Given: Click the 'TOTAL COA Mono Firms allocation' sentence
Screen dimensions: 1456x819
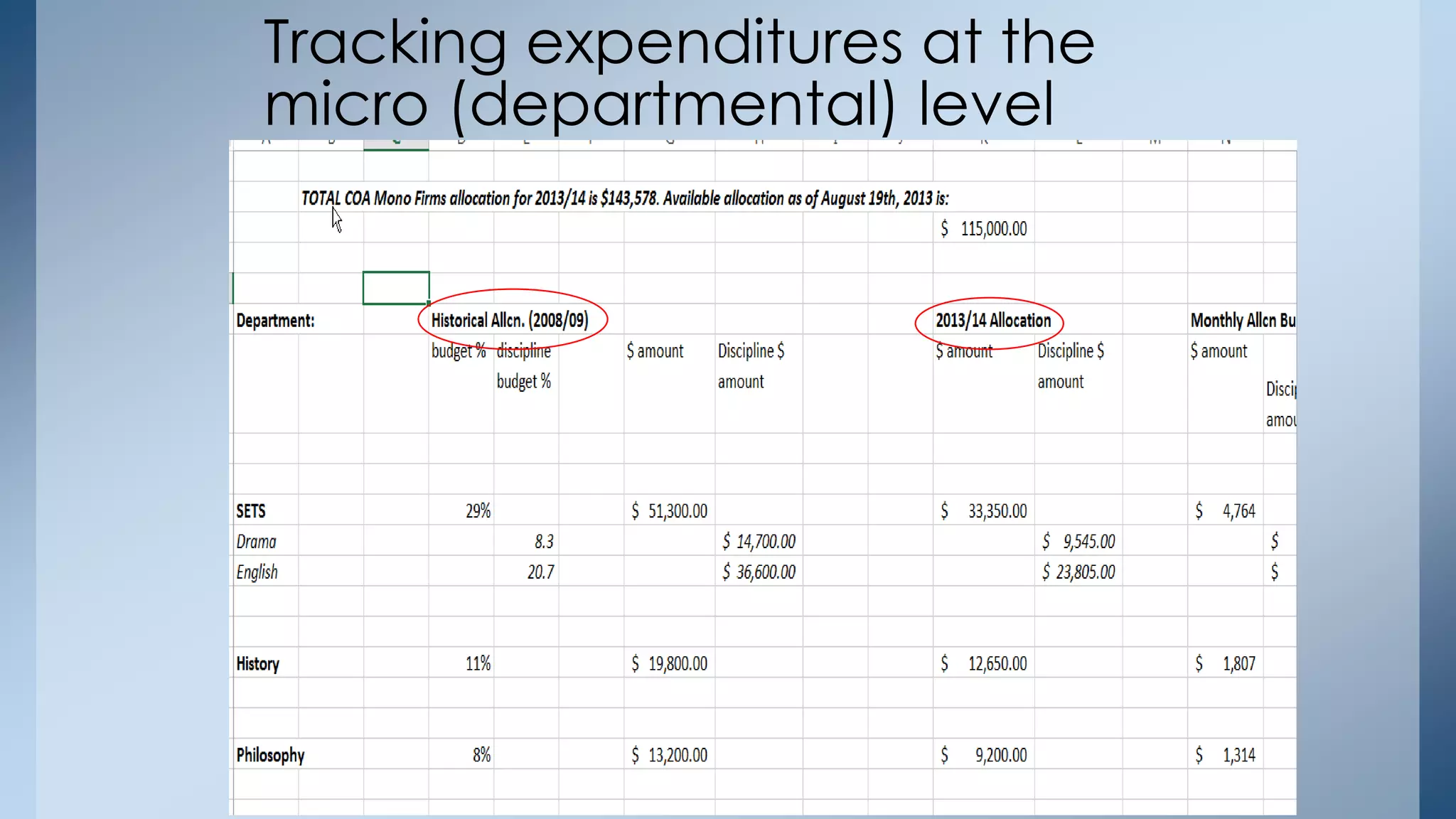Looking at the screenshot, I should pyautogui.click(x=624, y=198).
